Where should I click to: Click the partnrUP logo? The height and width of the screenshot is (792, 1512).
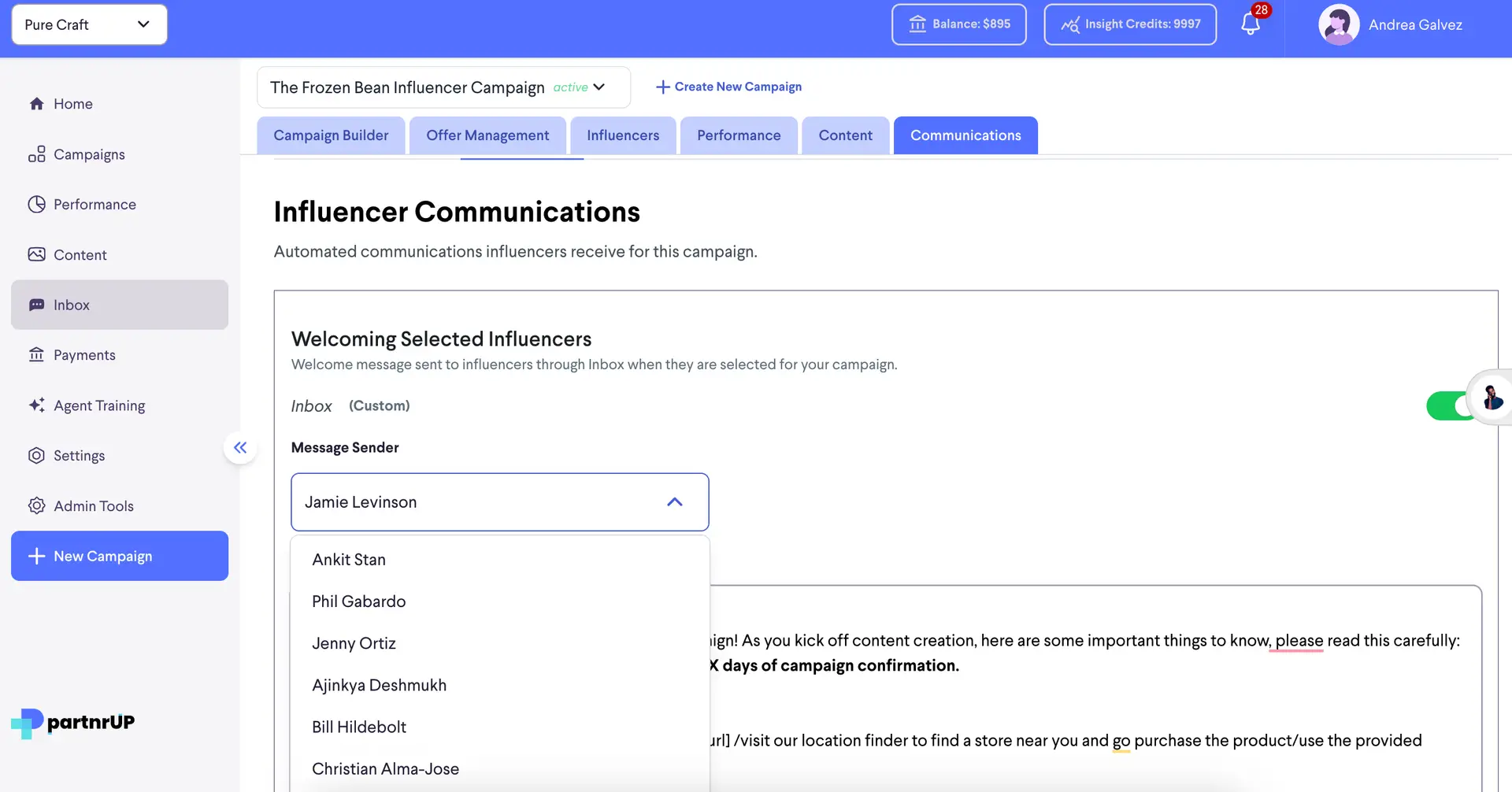tap(73, 723)
